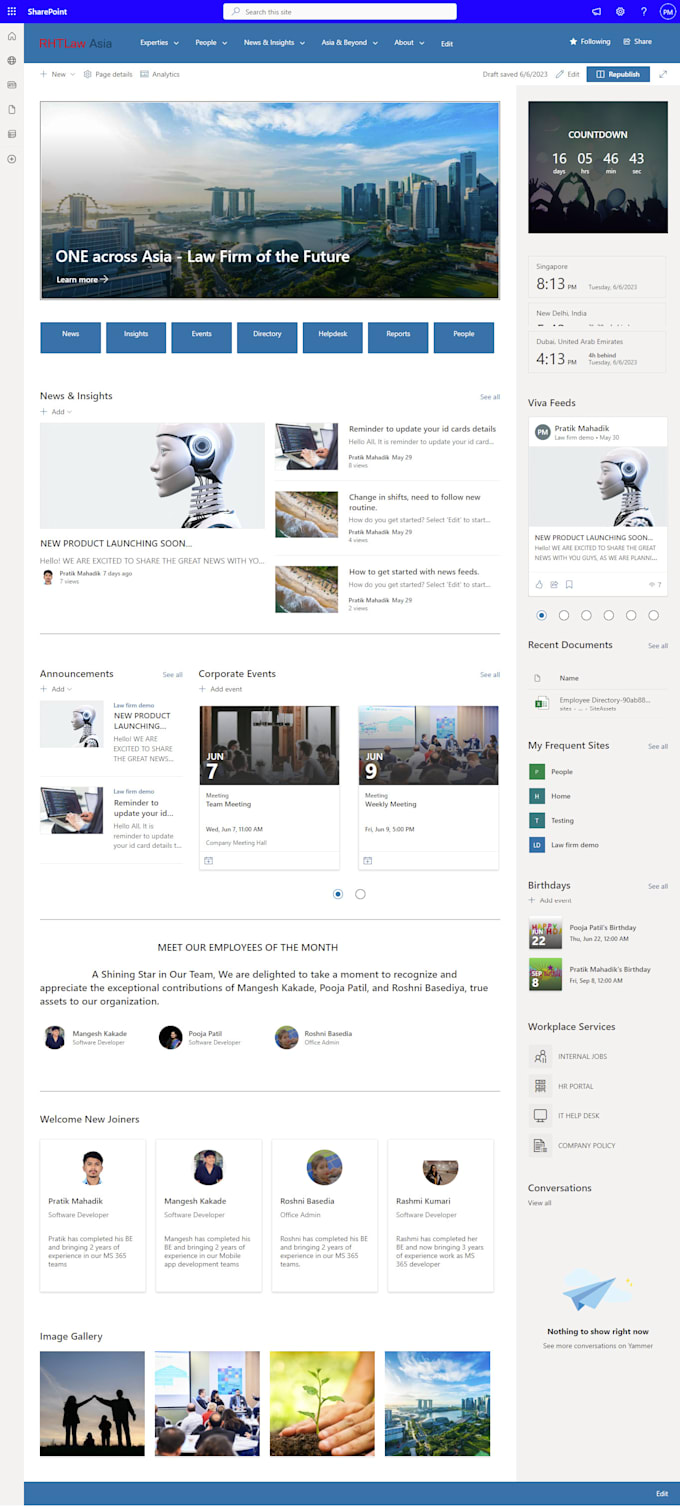This screenshot has width=680, height=1509.
Task: Go to Home in the left app bar
Action: [12, 37]
